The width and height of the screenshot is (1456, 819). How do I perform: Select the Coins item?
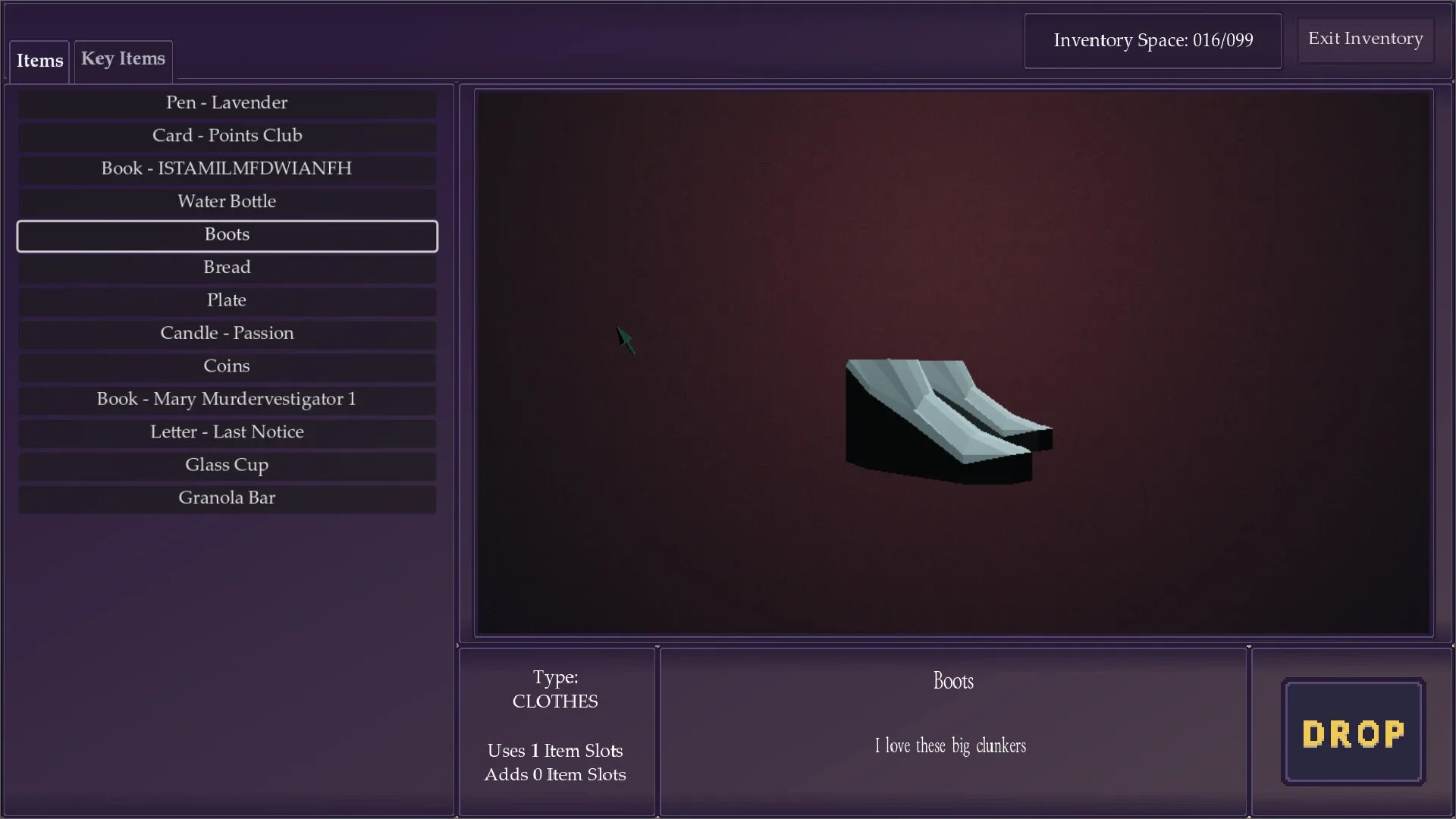227,366
